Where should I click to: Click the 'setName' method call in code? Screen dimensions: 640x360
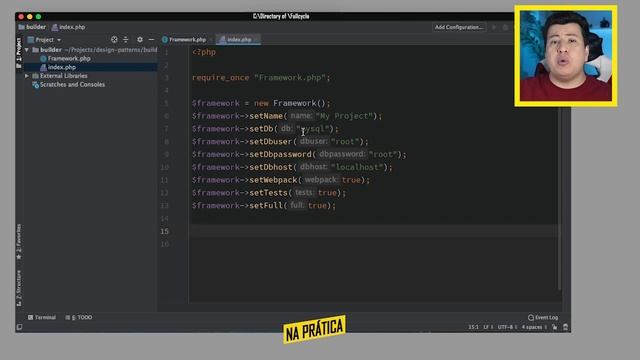coord(266,116)
